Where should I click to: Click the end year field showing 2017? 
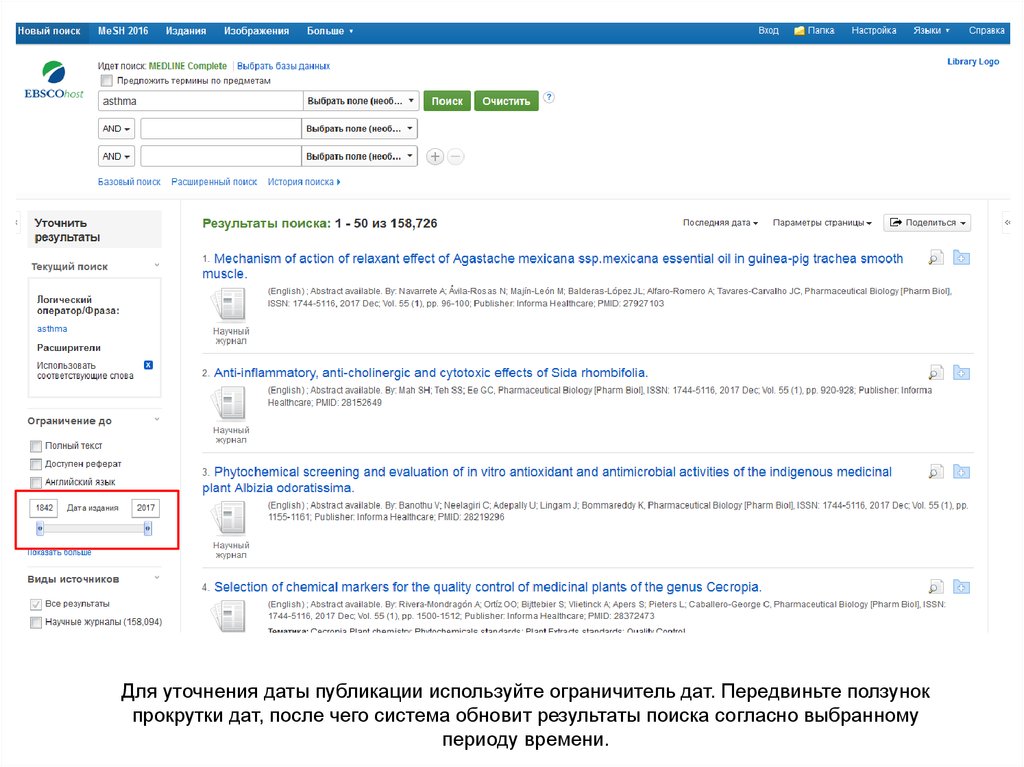pyautogui.click(x=146, y=508)
